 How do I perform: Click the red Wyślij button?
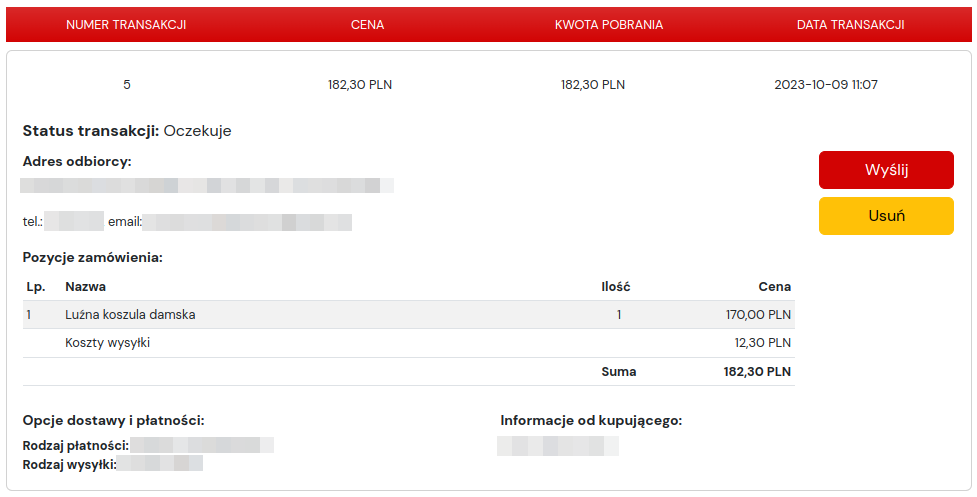pos(886,170)
